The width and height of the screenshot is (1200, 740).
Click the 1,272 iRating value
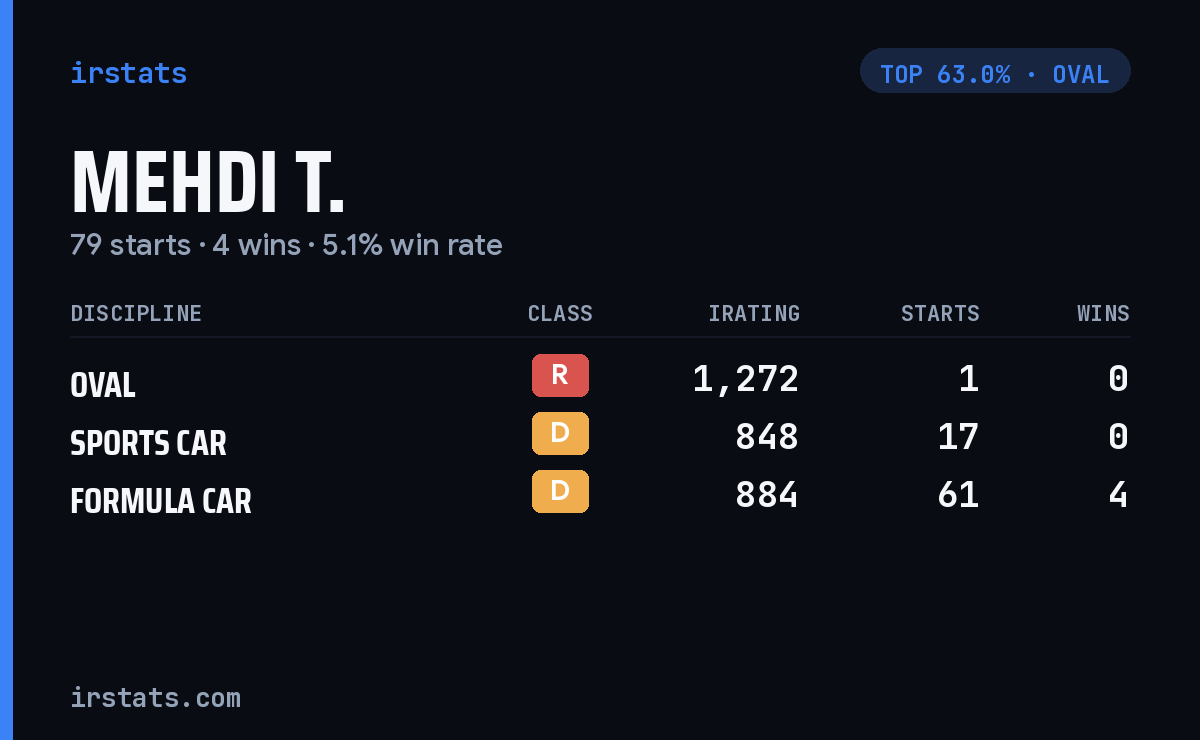pyautogui.click(x=746, y=379)
